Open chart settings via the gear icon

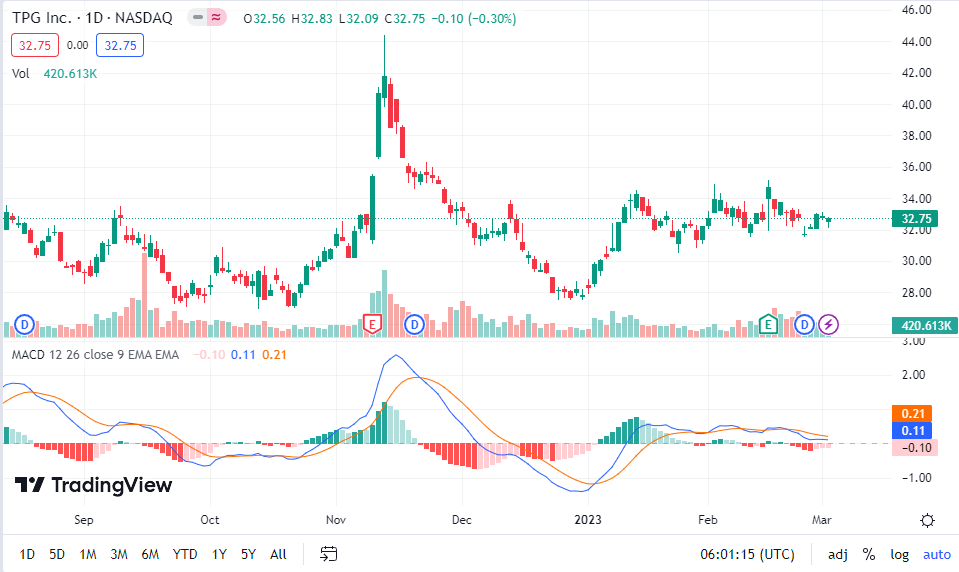pos(927,520)
